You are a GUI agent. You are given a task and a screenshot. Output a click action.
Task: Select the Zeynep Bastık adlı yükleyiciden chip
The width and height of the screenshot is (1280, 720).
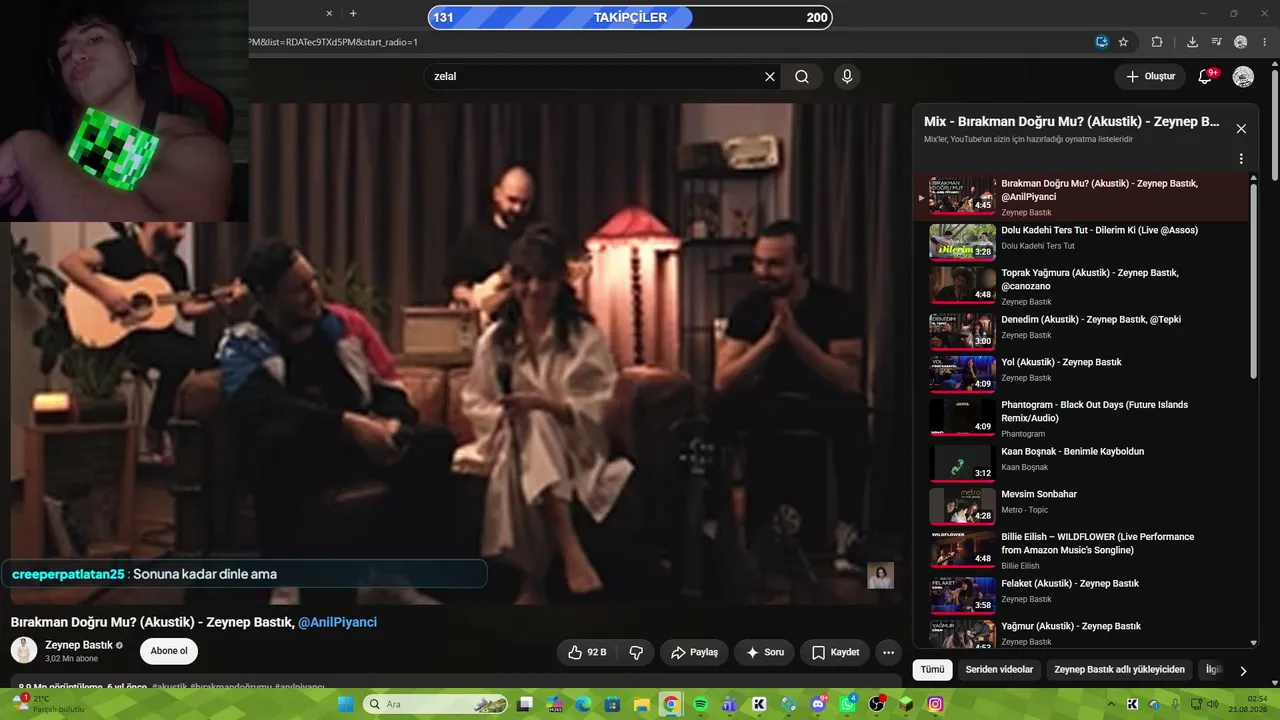coord(1119,669)
